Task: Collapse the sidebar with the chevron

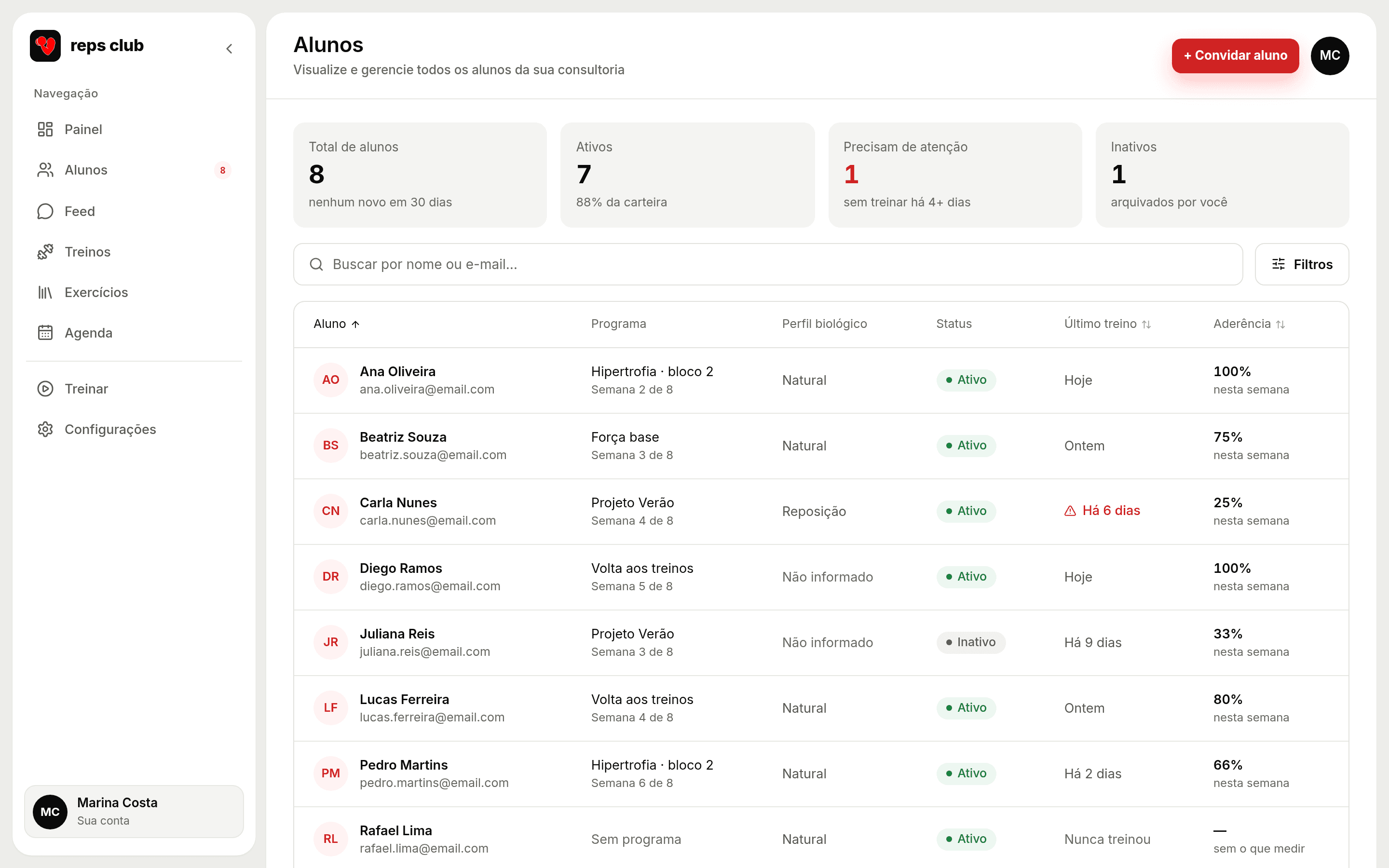Action: [229, 49]
